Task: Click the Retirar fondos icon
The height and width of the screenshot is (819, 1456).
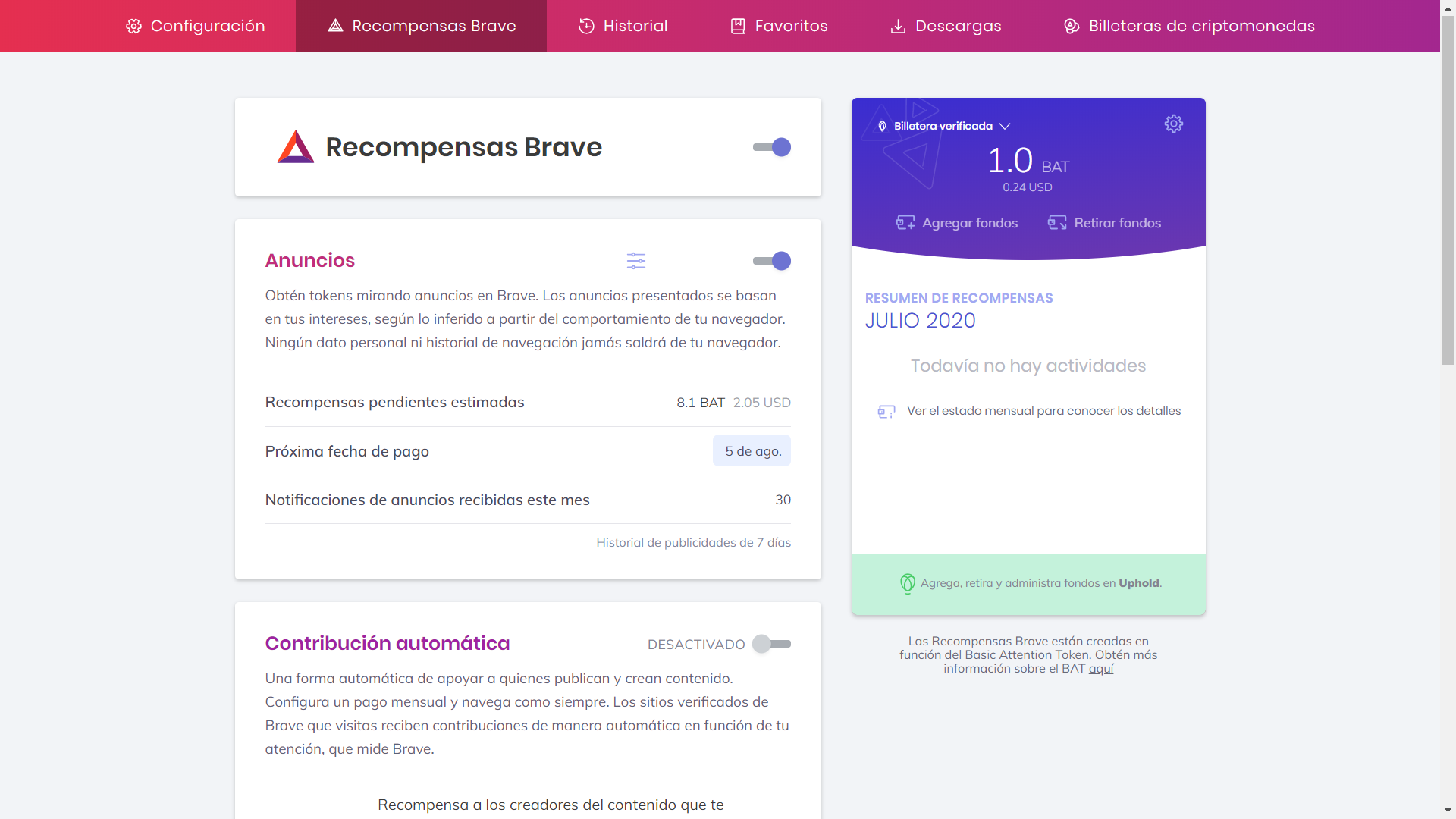Action: click(1057, 223)
